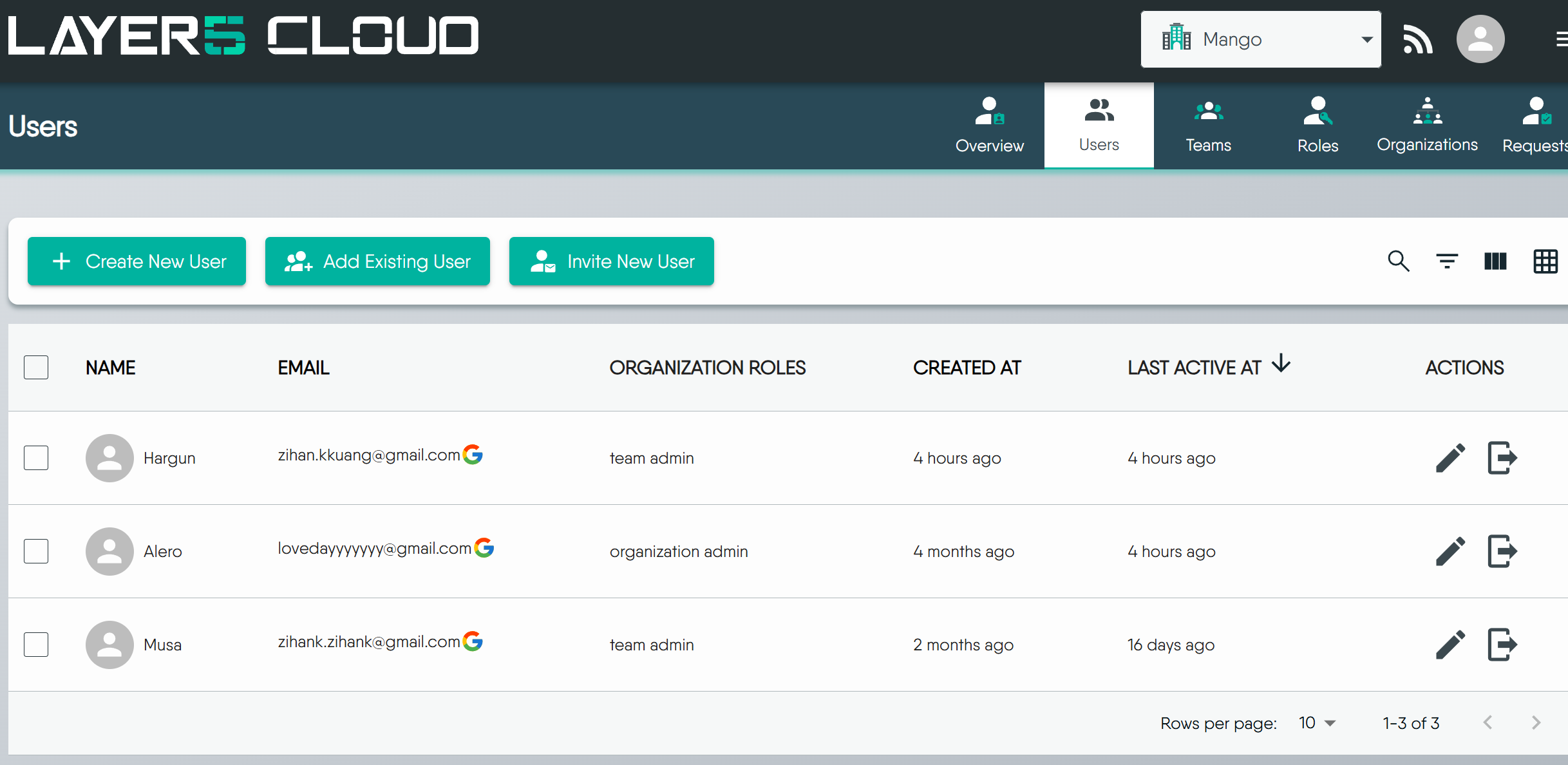Check the checkbox next to Musa
This screenshot has width=1568, height=765.
(x=36, y=645)
